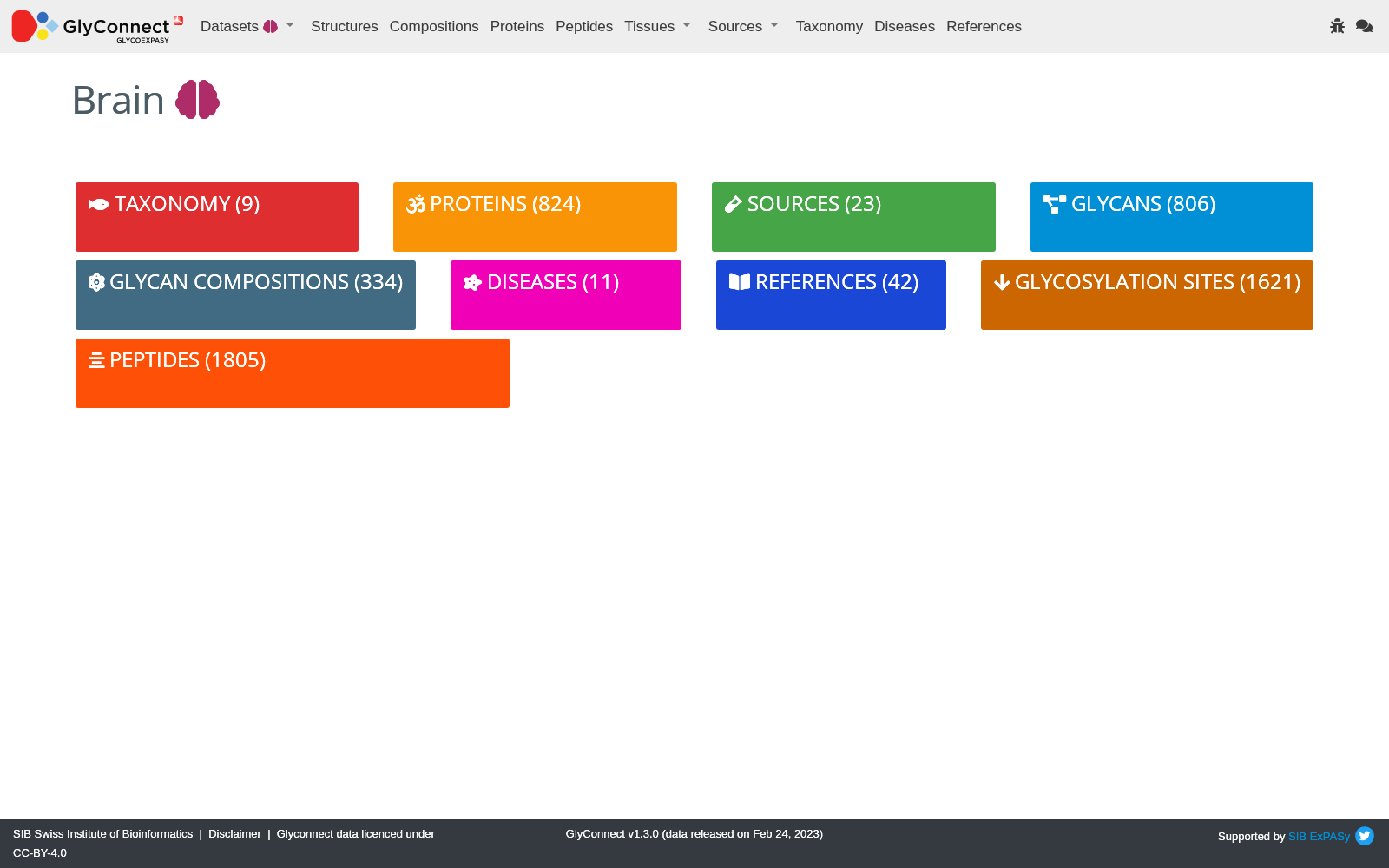Open the bug report icon

1337,26
